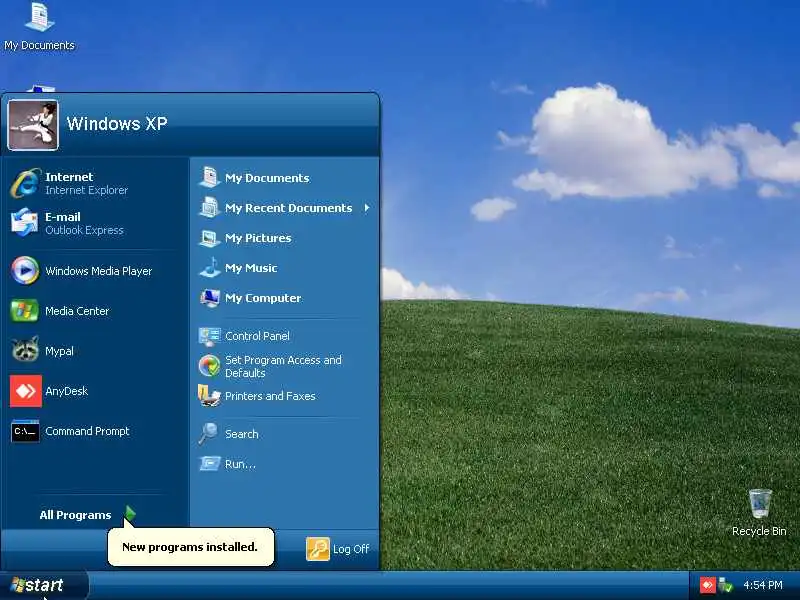Image resolution: width=800 pixels, height=600 pixels.
Task: Click the Search magnifier icon
Action: click(208, 434)
